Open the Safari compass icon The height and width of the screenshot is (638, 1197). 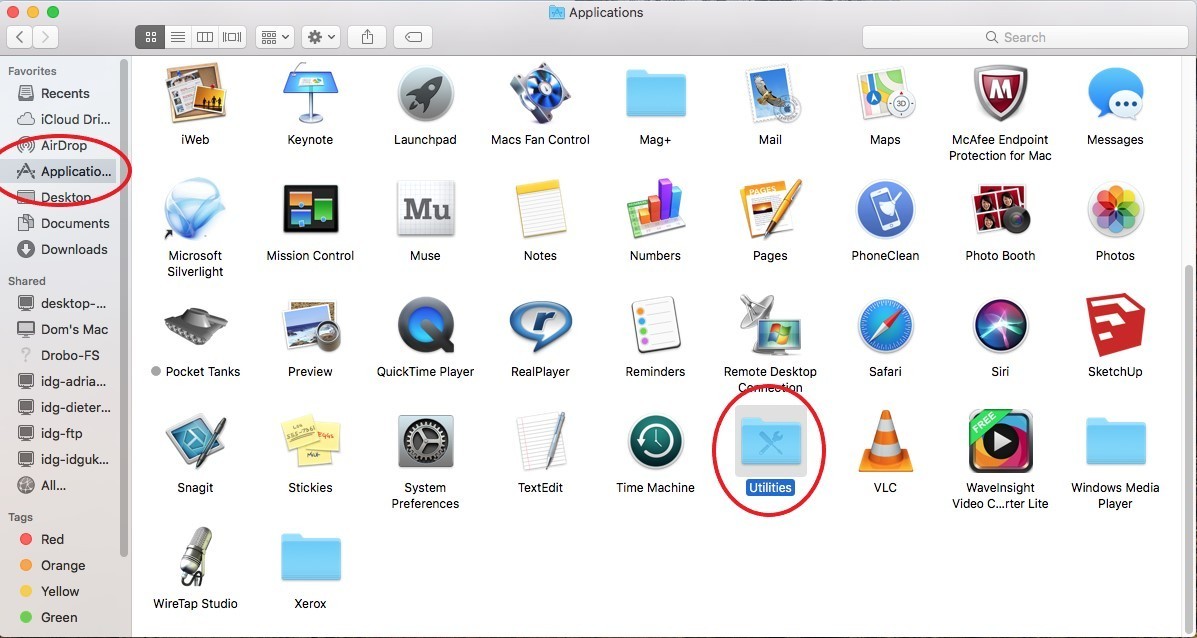coord(885,326)
